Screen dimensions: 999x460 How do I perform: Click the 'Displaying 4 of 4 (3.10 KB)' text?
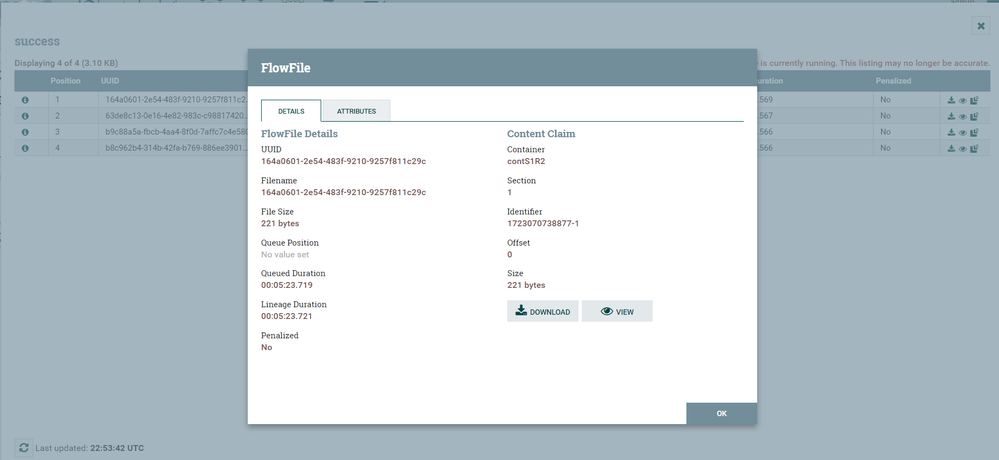click(66, 63)
